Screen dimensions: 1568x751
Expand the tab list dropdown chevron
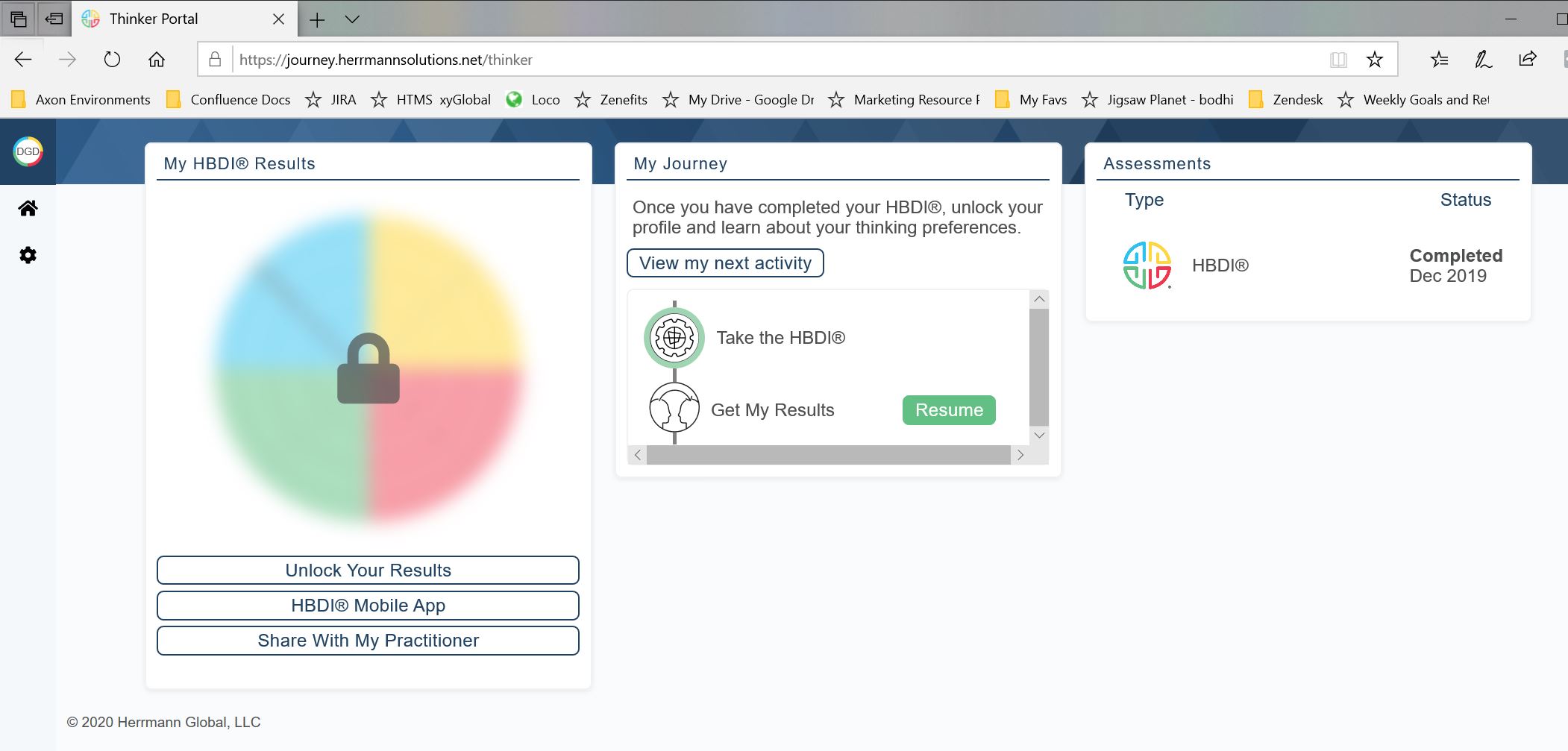tap(353, 19)
